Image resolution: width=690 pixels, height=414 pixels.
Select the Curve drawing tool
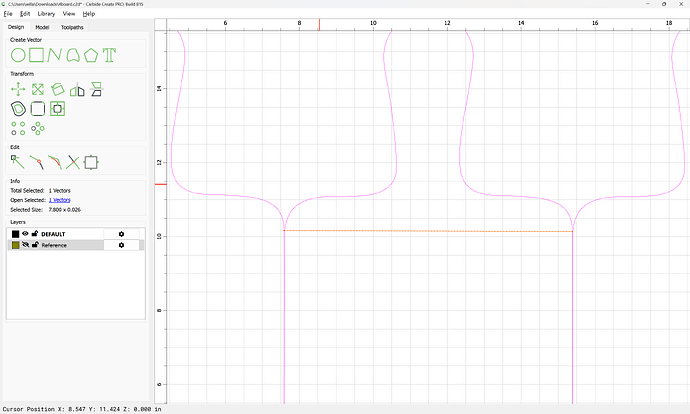point(73,55)
